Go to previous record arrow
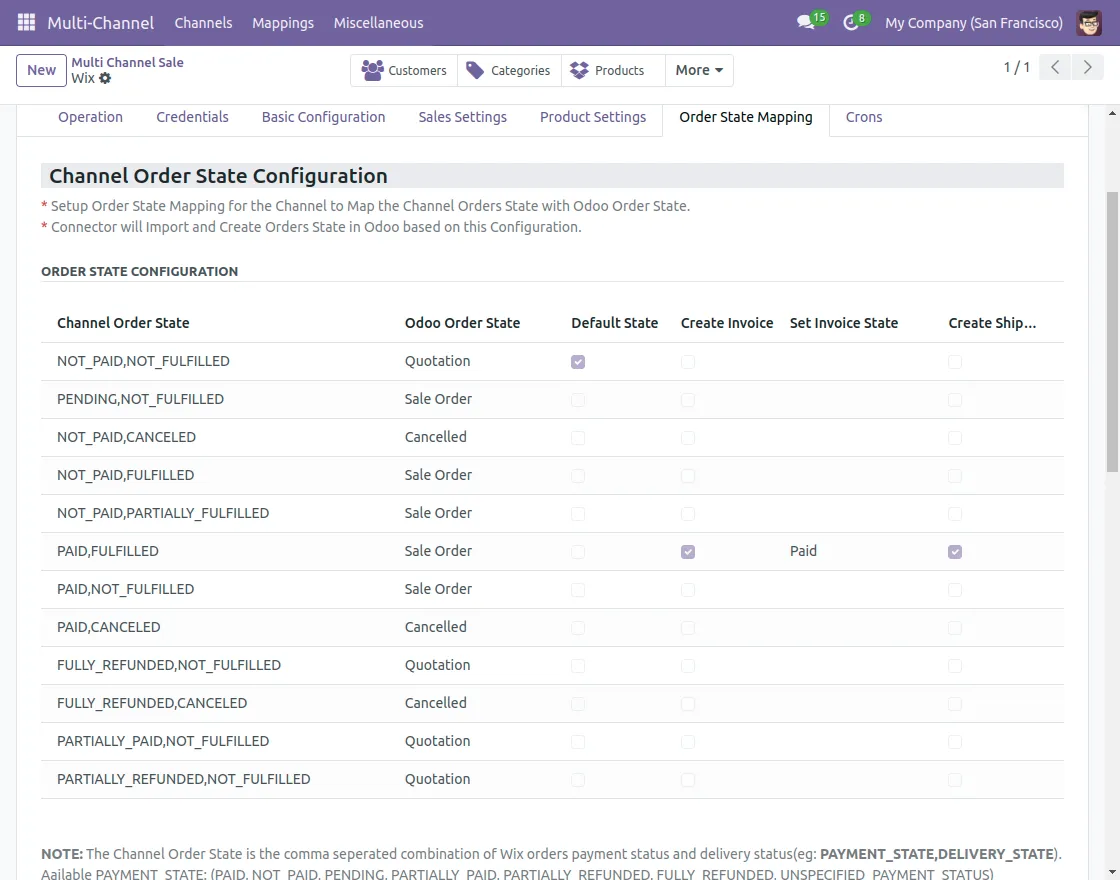 coord(1055,68)
